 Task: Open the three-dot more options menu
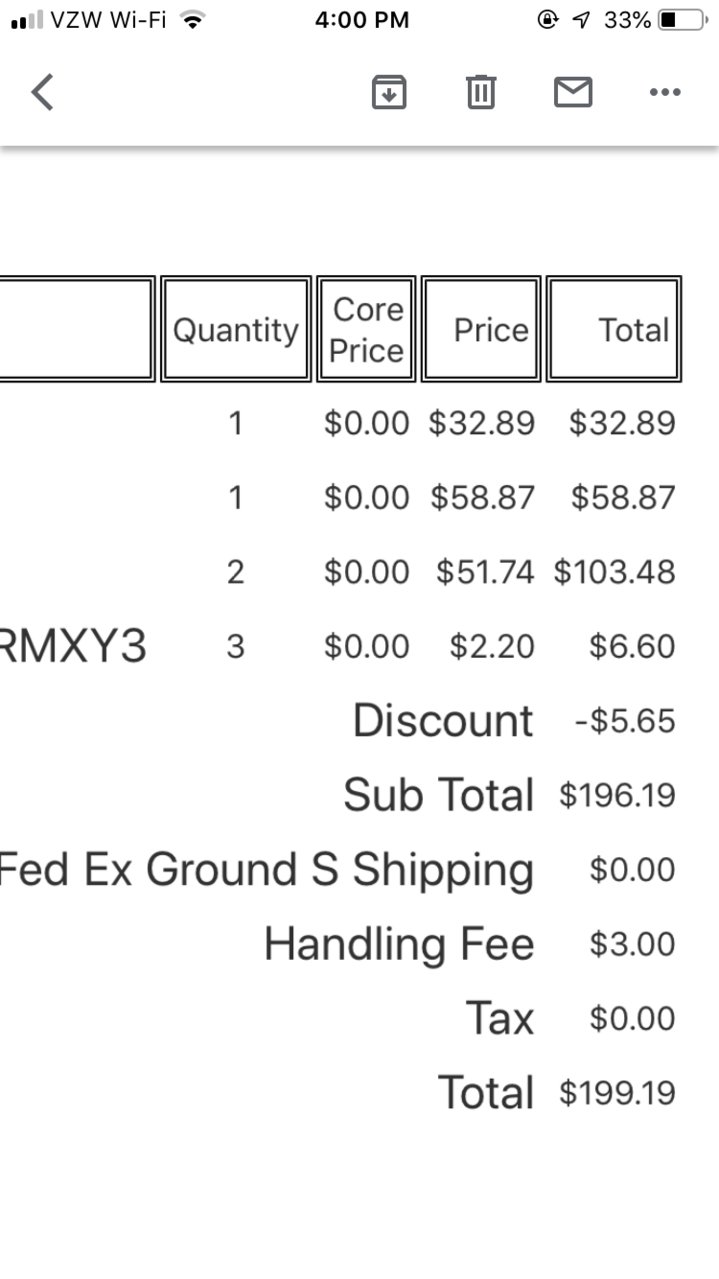tap(665, 92)
